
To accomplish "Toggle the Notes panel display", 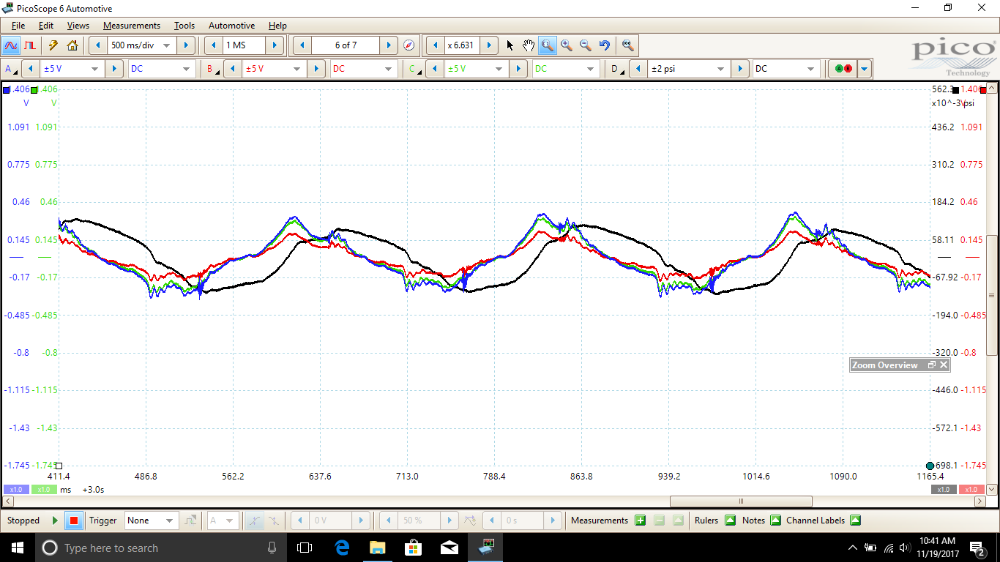I will tap(774, 520).
